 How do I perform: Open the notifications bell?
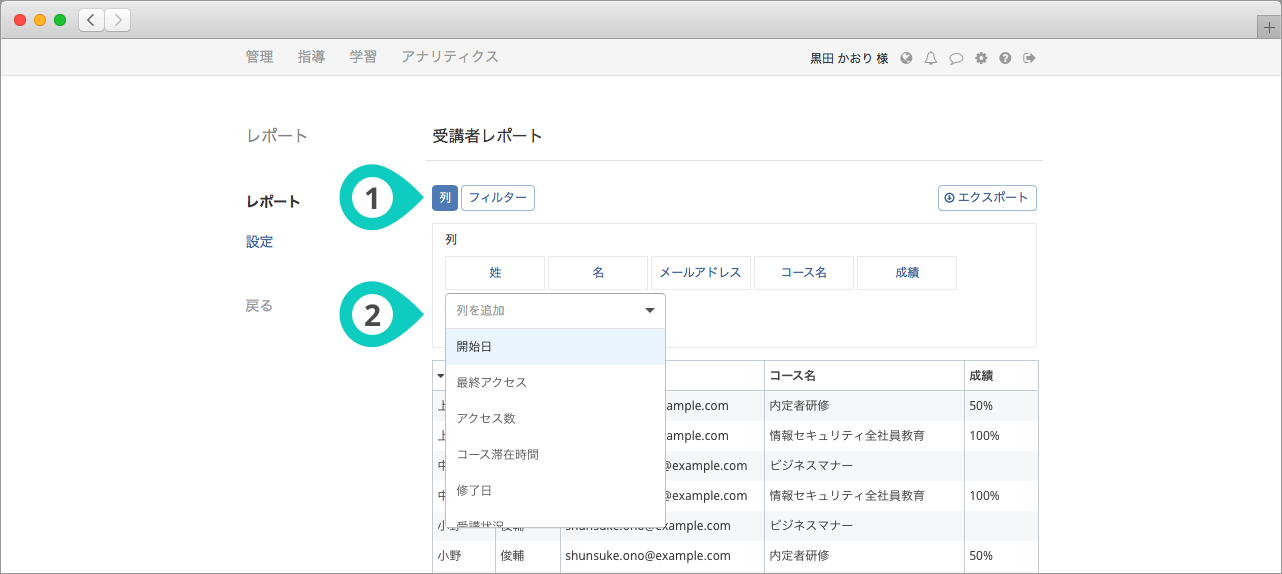pyautogui.click(x=931, y=58)
